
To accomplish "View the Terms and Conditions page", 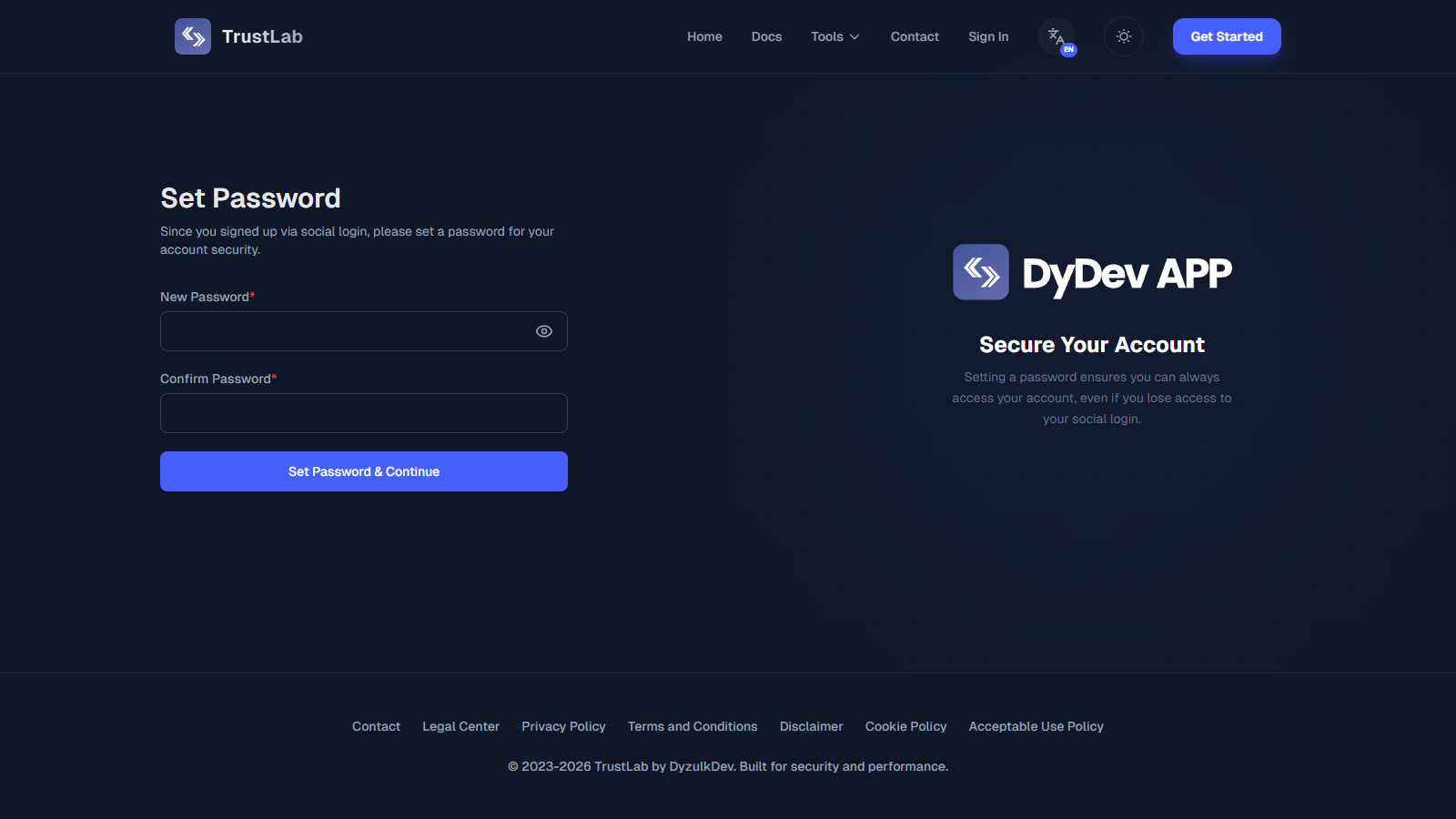I will [693, 726].
